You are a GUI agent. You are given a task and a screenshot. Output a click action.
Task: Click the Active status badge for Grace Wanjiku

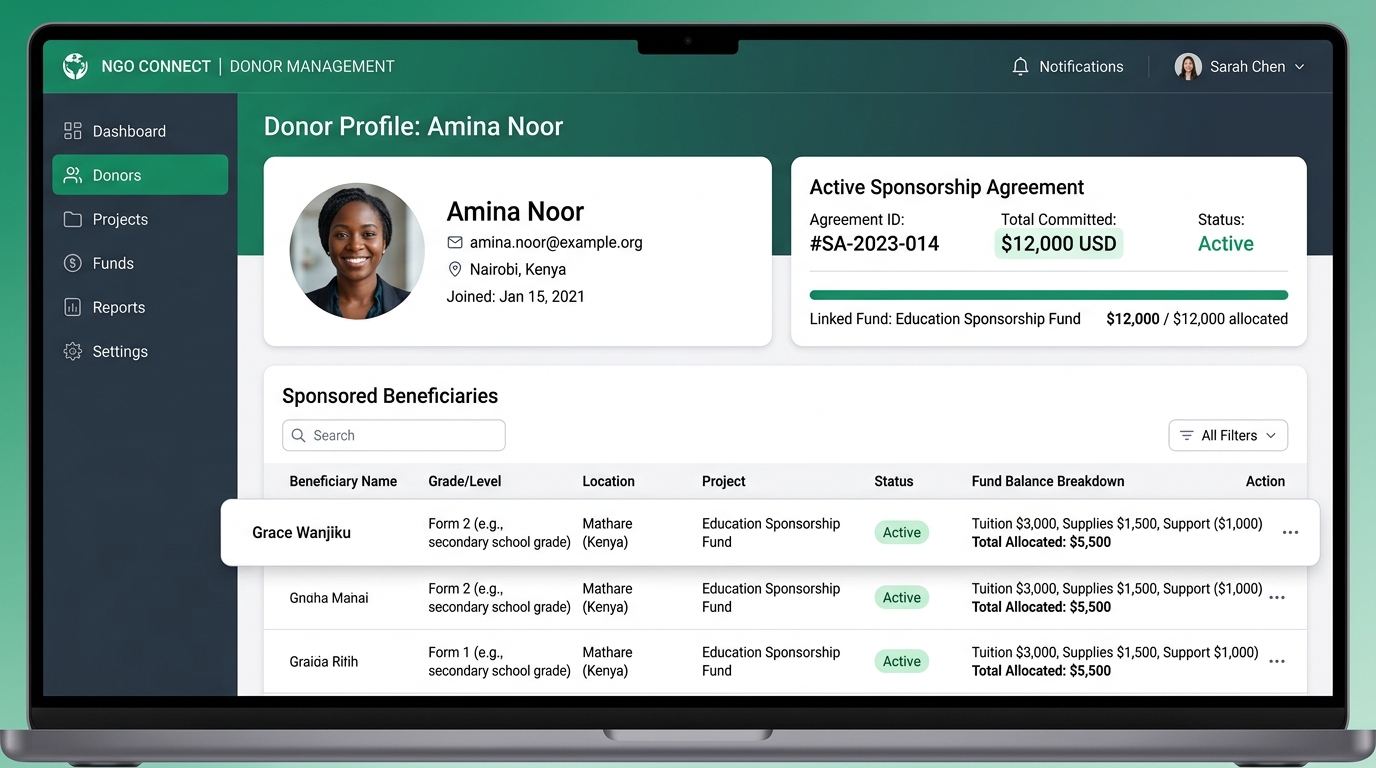902,533
